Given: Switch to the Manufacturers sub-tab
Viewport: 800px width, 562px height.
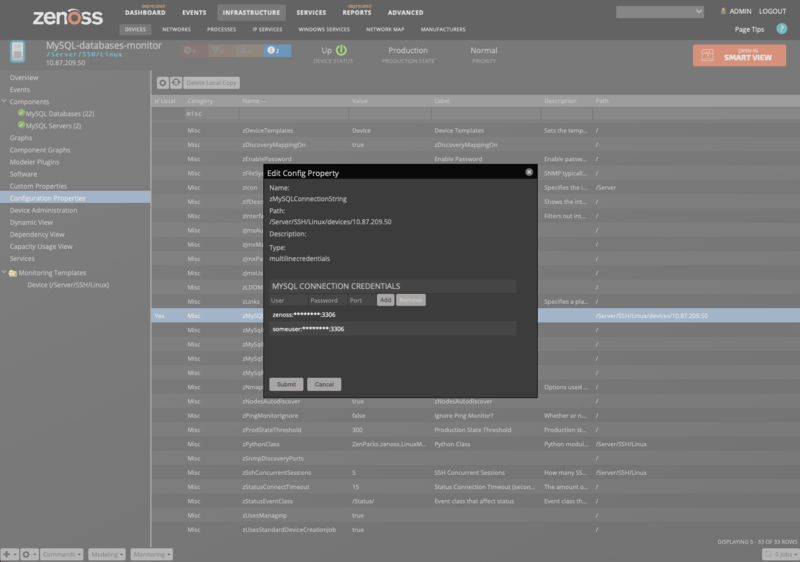Looking at the screenshot, I should pos(443,30).
